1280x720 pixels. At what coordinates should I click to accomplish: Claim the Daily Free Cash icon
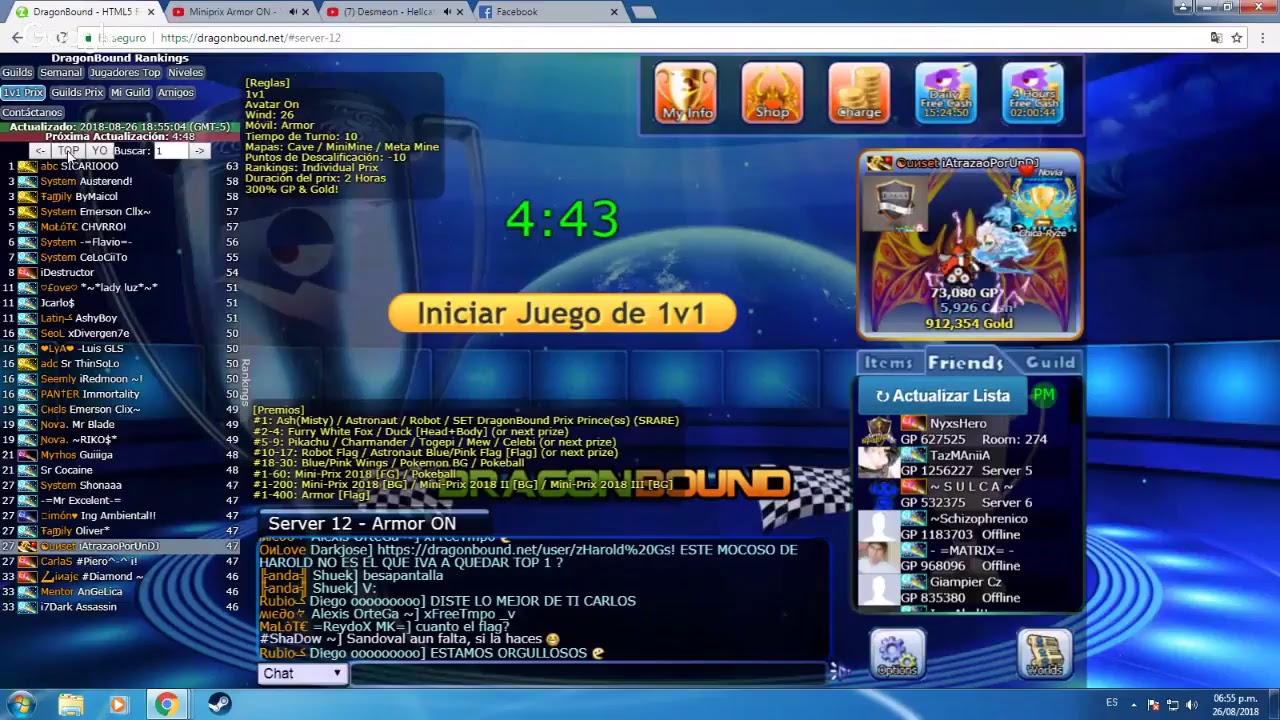pyautogui.click(x=946, y=93)
